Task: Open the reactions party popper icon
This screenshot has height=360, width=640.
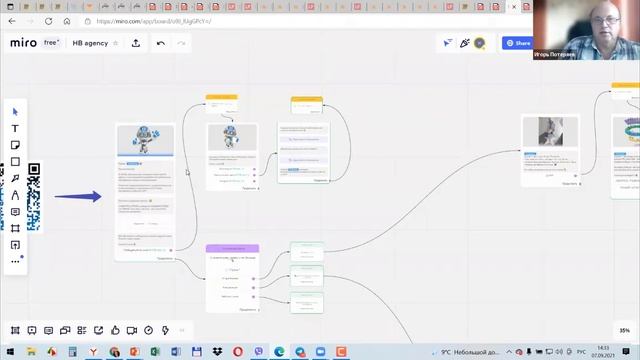Action: point(464,43)
